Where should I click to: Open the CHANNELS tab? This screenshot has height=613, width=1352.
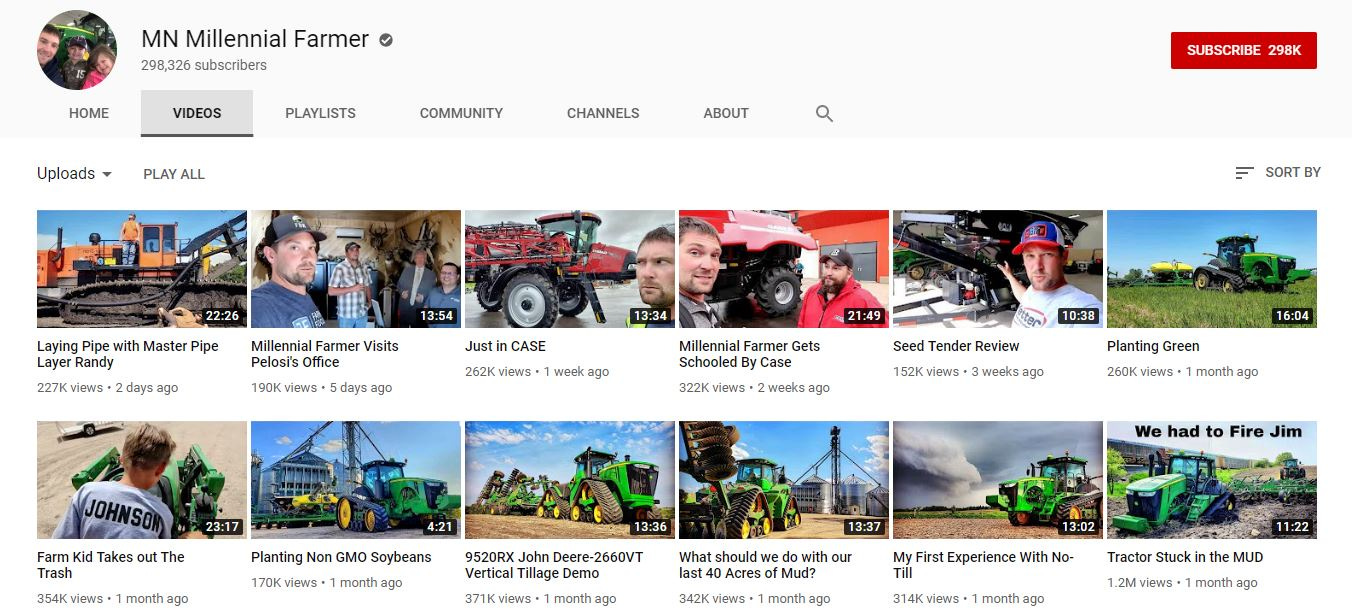[x=603, y=113]
